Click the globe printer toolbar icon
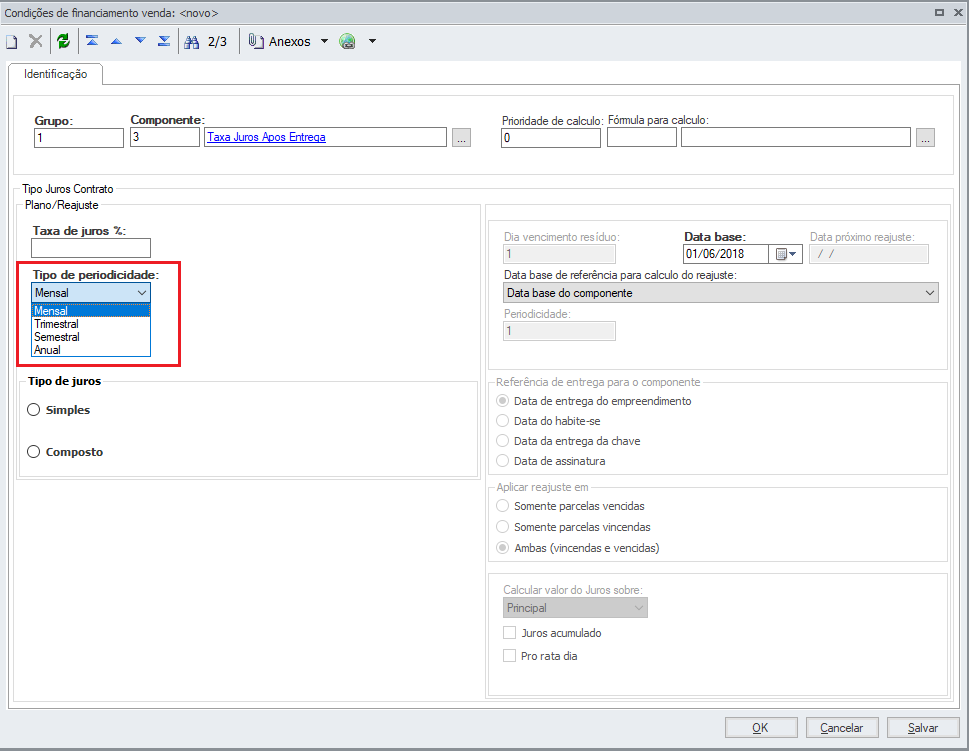 pyautogui.click(x=347, y=41)
